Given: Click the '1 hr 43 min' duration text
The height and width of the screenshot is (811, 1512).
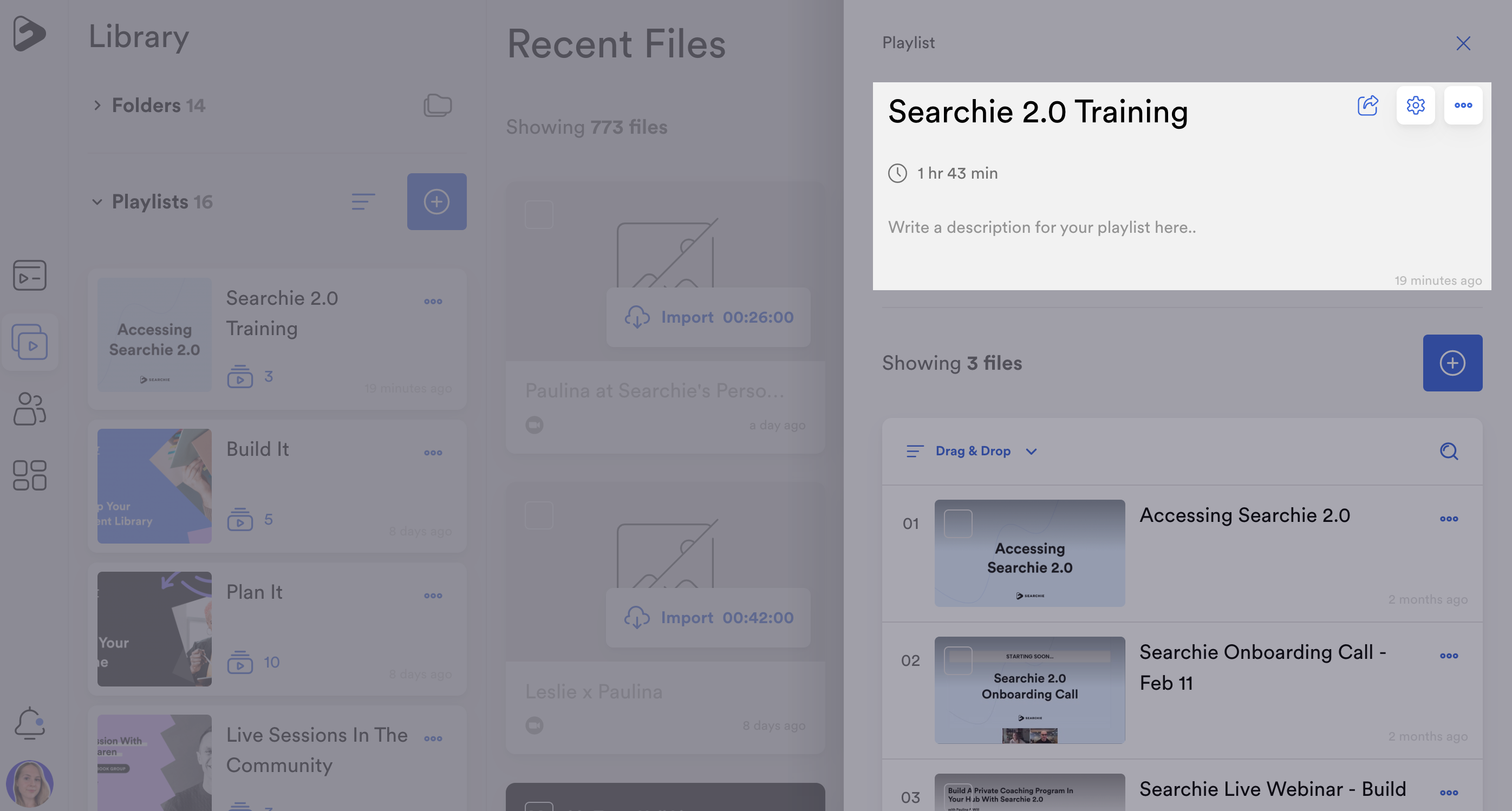Looking at the screenshot, I should tap(957, 174).
